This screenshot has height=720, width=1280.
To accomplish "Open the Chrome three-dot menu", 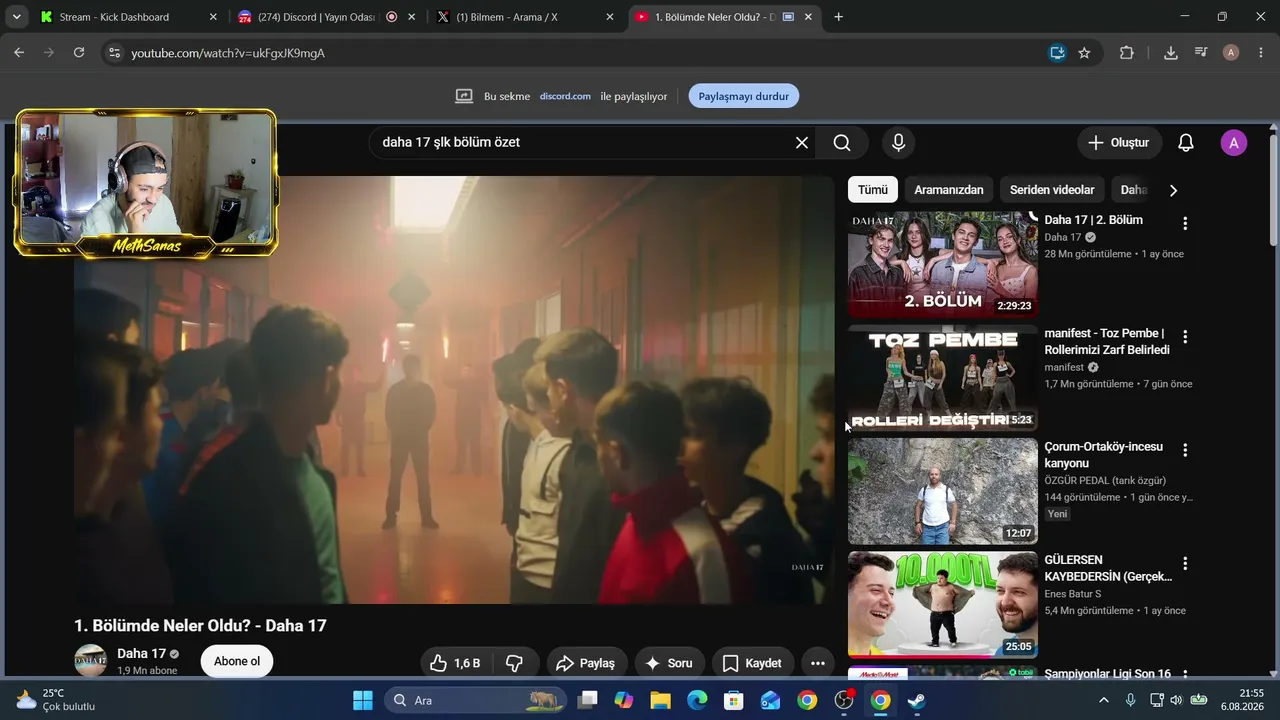I will 1260,53.
